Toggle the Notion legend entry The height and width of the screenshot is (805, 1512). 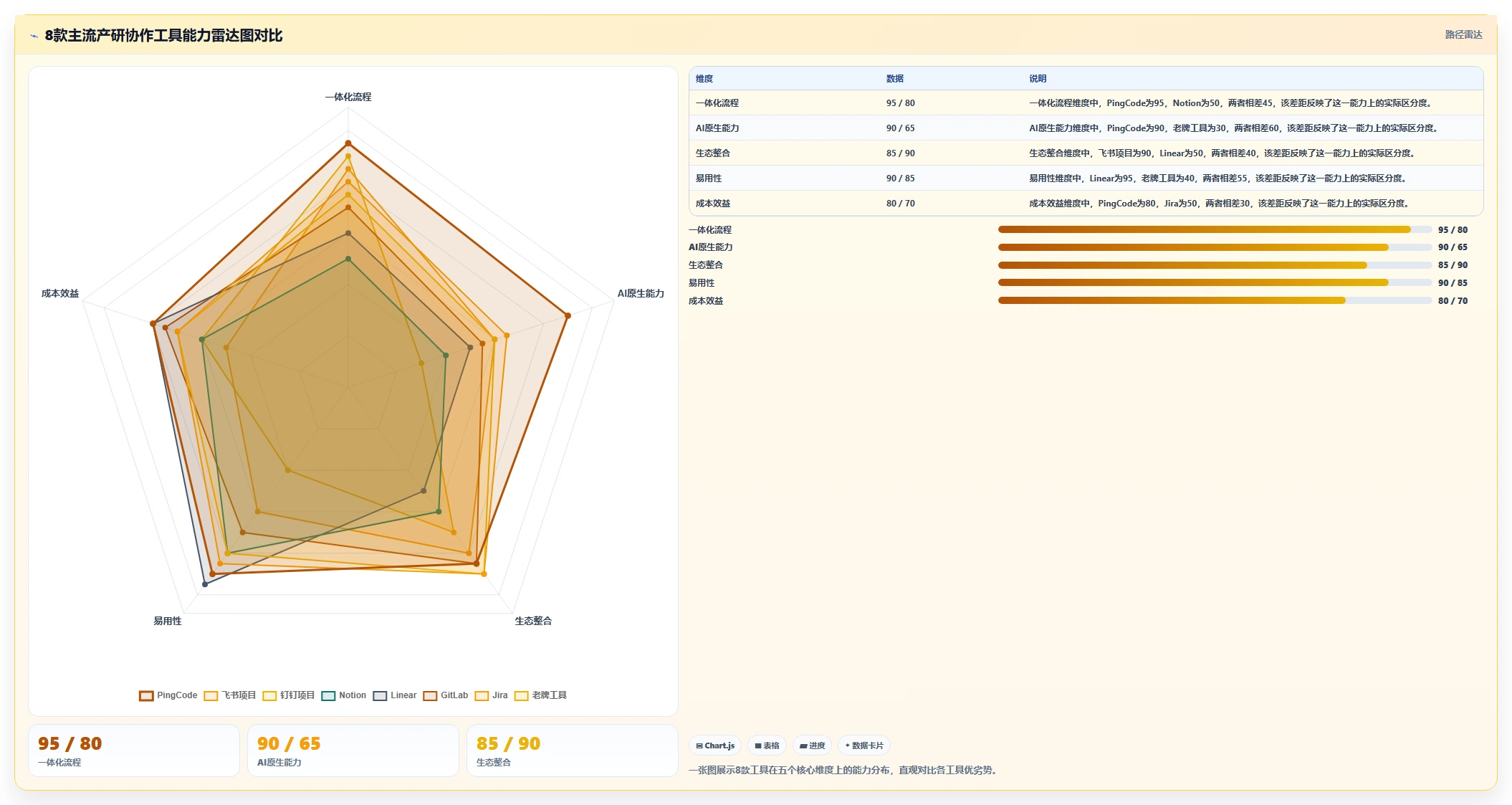[344, 695]
